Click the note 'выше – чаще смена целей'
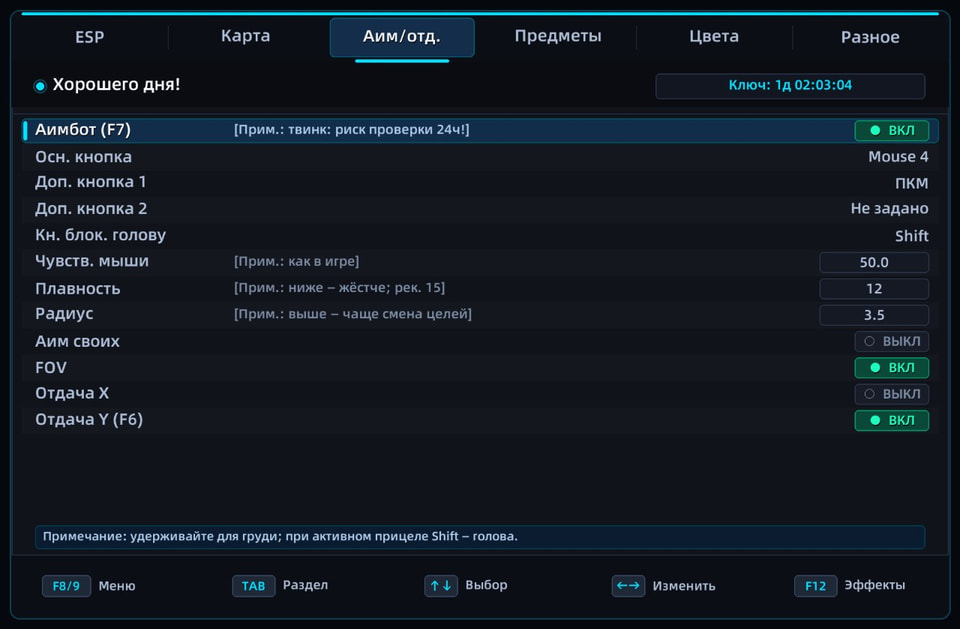The width and height of the screenshot is (960, 629). [x=353, y=314]
